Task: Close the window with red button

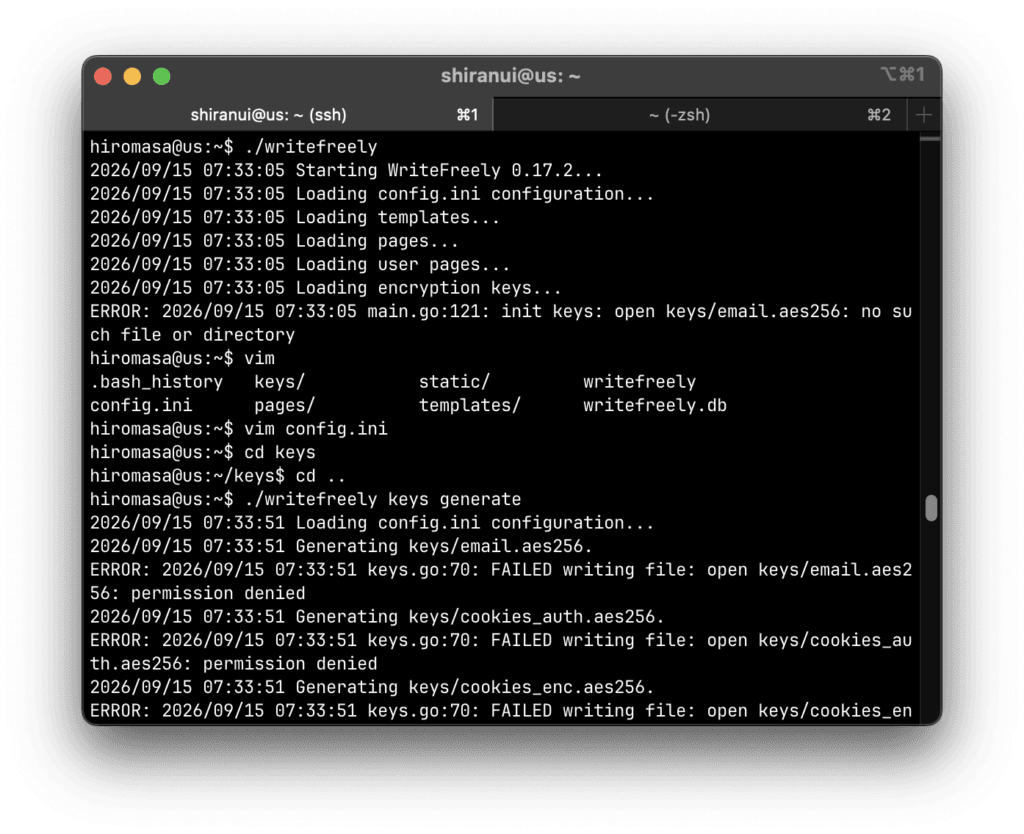Action: pyautogui.click(x=103, y=76)
